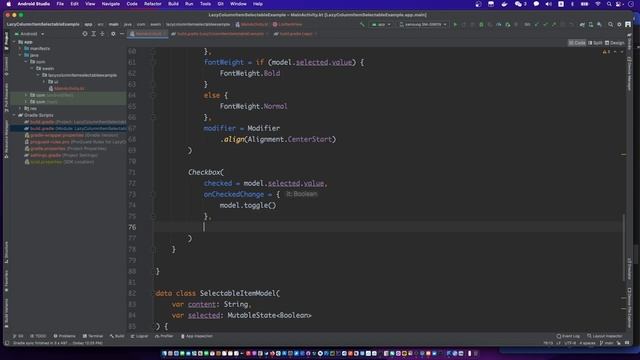Open Search Everywhere magnifier icon
The height and width of the screenshot is (360, 640).
coord(611,24)
